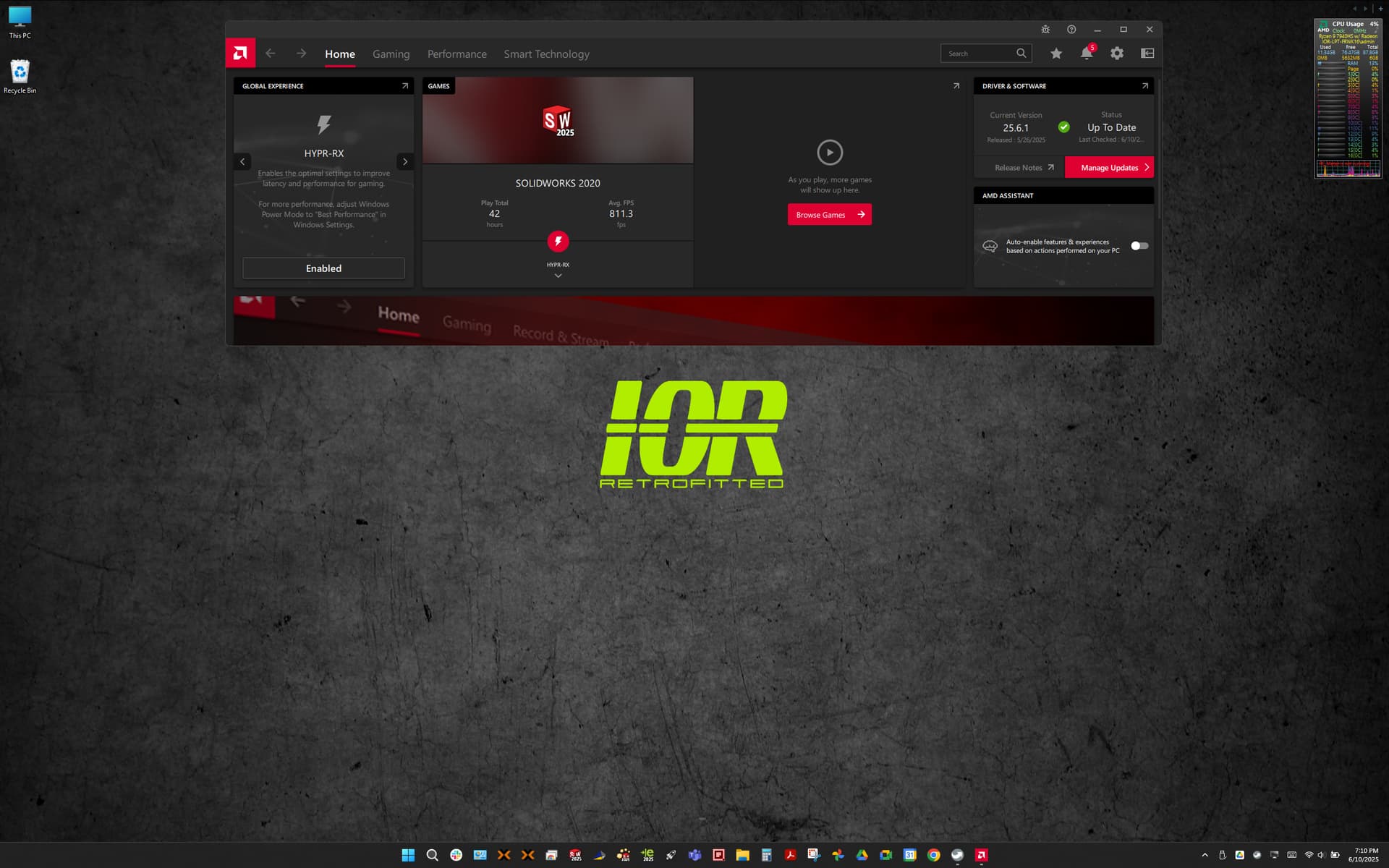This screenshot has height=868, width=1389.
Task: Click the AMD Assistant chat bubble icon
Action: coord(990,247)
